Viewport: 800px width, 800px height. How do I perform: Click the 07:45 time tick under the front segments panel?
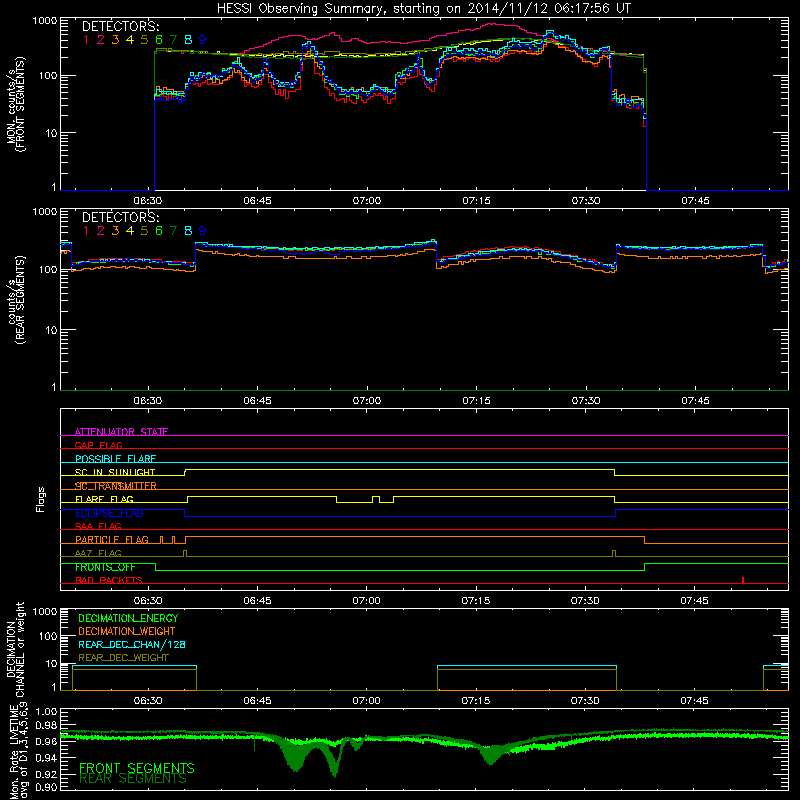pos(695,201)
